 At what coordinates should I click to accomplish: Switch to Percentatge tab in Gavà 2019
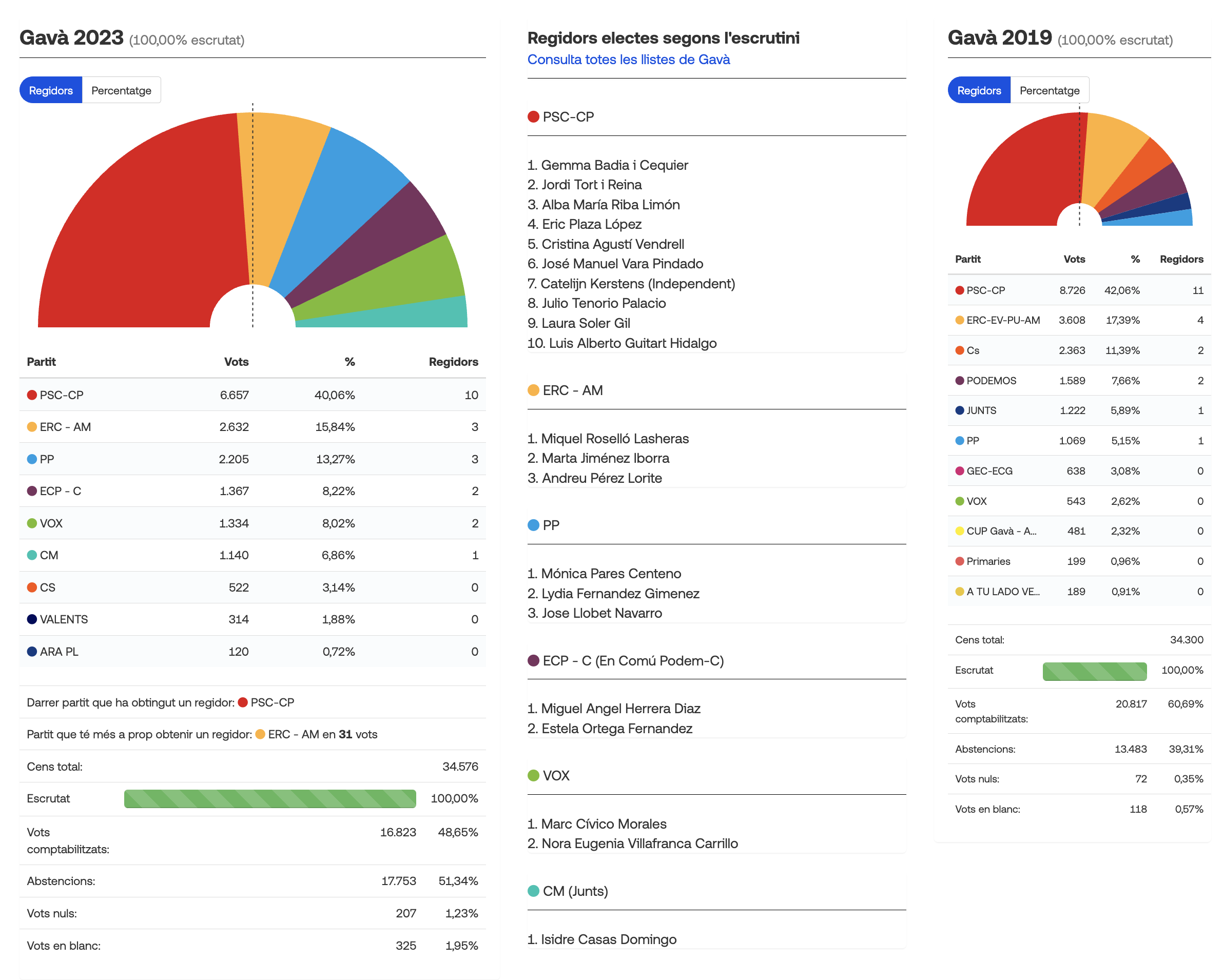coord(1050,90)
